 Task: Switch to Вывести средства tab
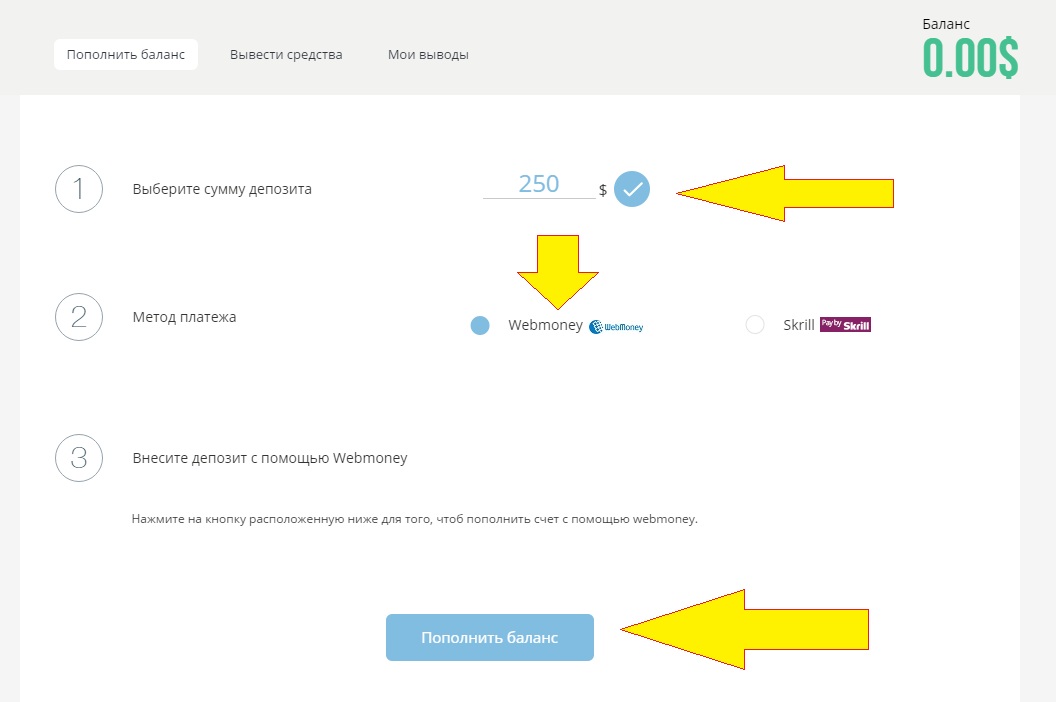click(x=286, y=55)
